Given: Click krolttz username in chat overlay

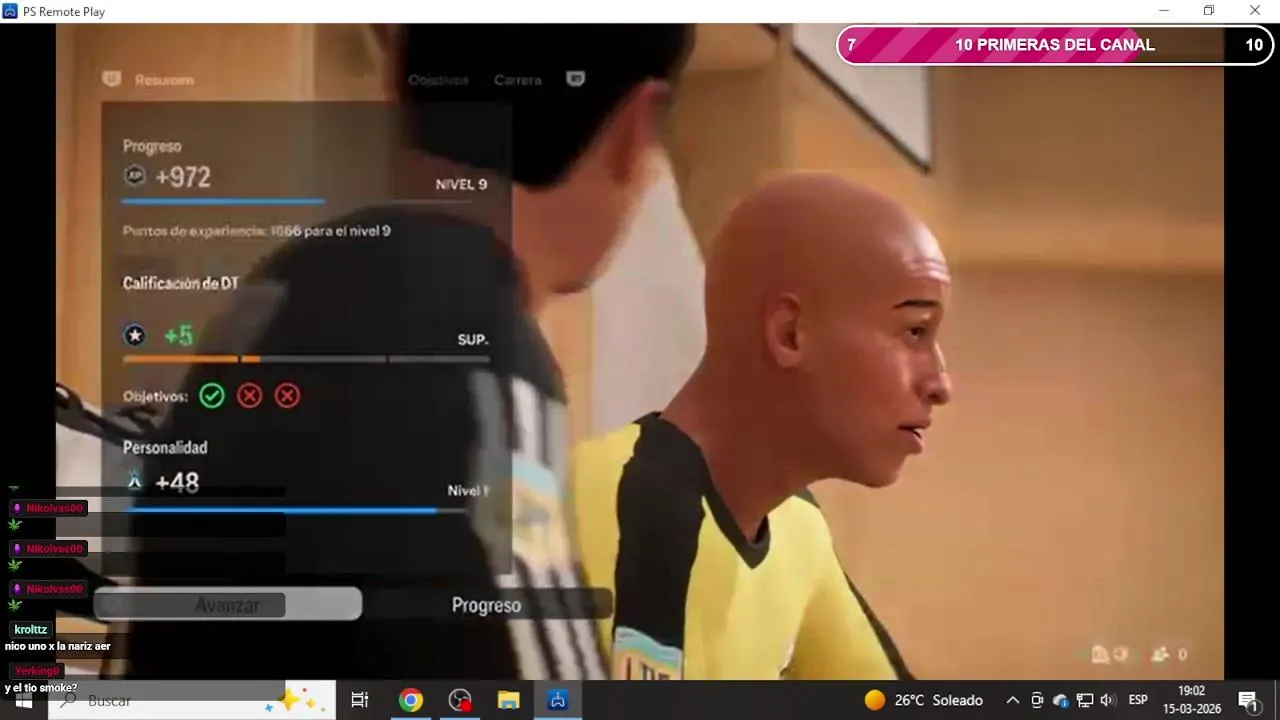Looking at the screenshot, I should coord(31,630).
